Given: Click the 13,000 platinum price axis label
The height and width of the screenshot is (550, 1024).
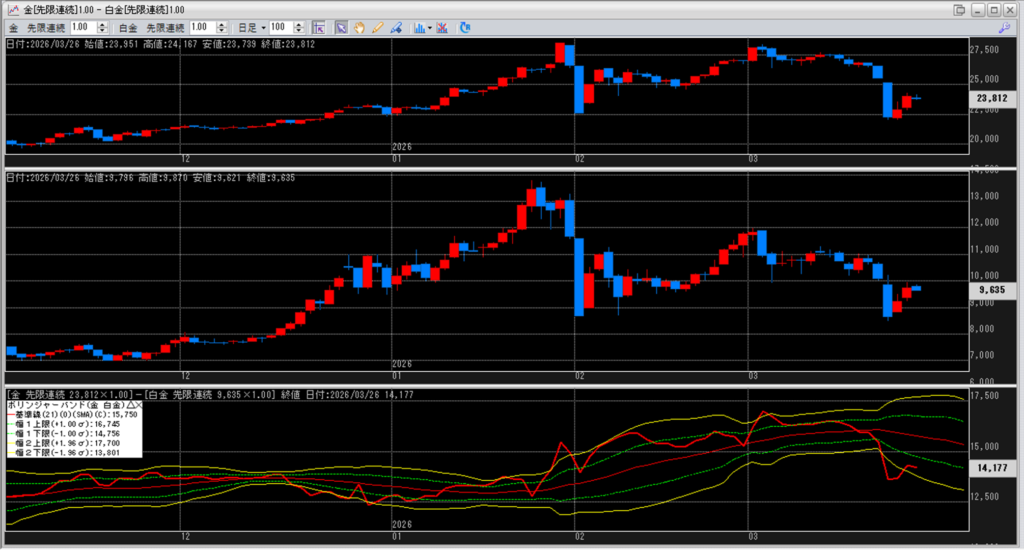Looking at the screenshot, I should [985, 196].
